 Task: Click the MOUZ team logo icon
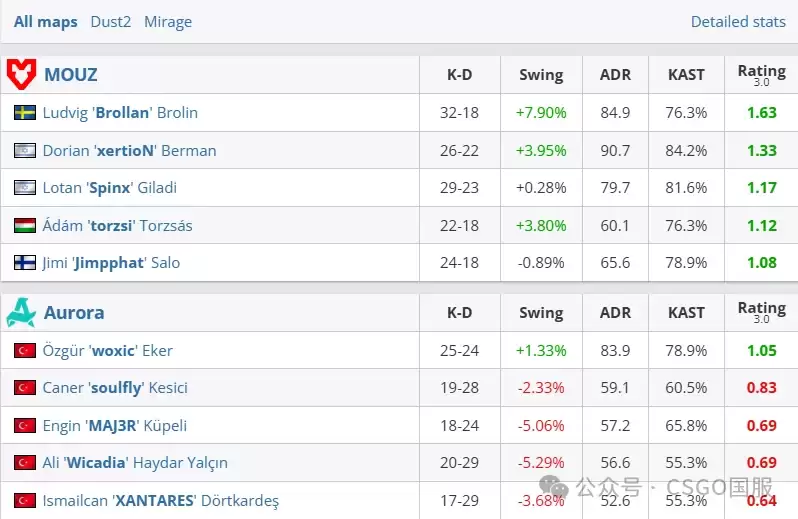pyautogui.click(x=21, y=74)
